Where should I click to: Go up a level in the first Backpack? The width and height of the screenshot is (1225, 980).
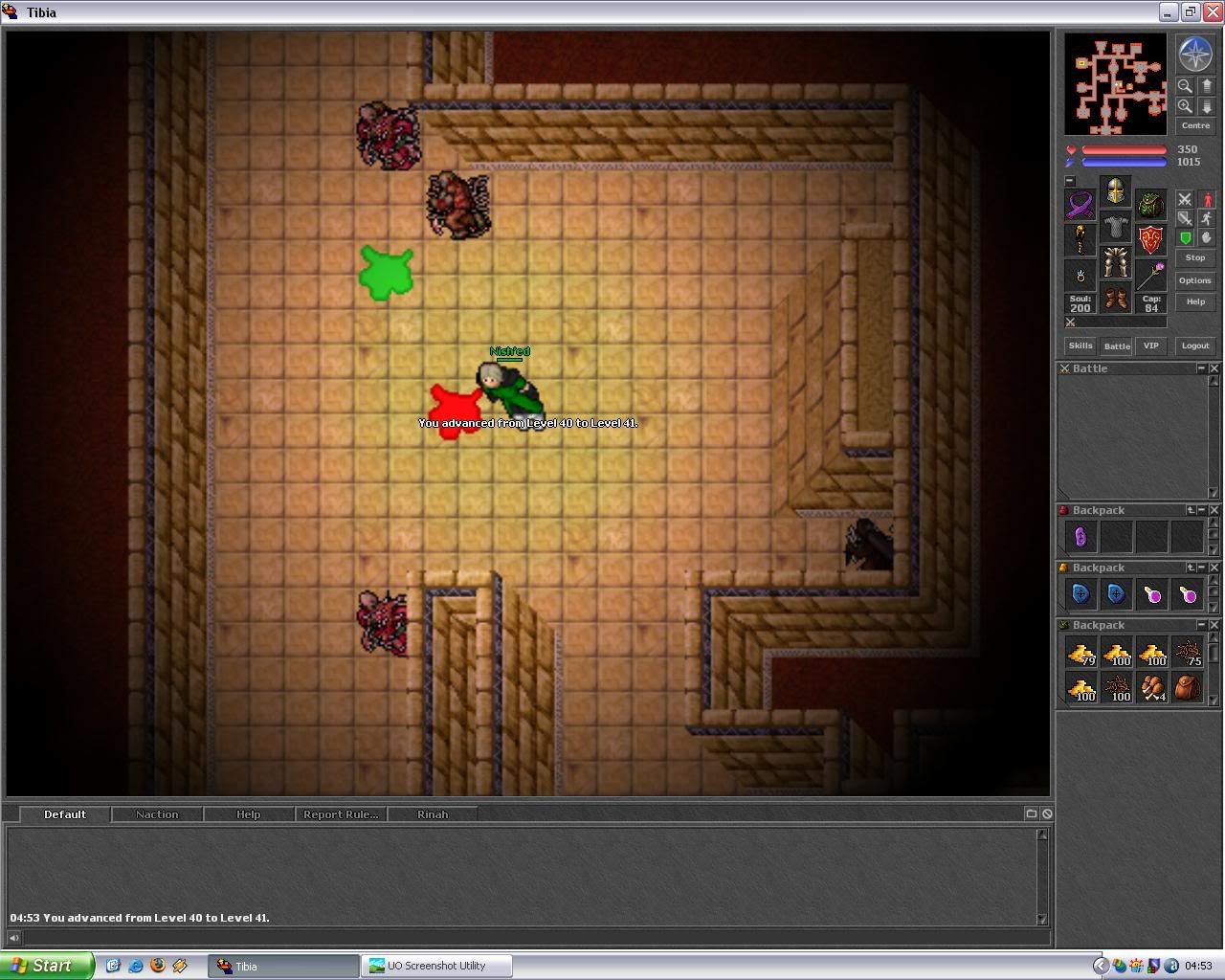pyautogui.click(x=1191, y=510)
